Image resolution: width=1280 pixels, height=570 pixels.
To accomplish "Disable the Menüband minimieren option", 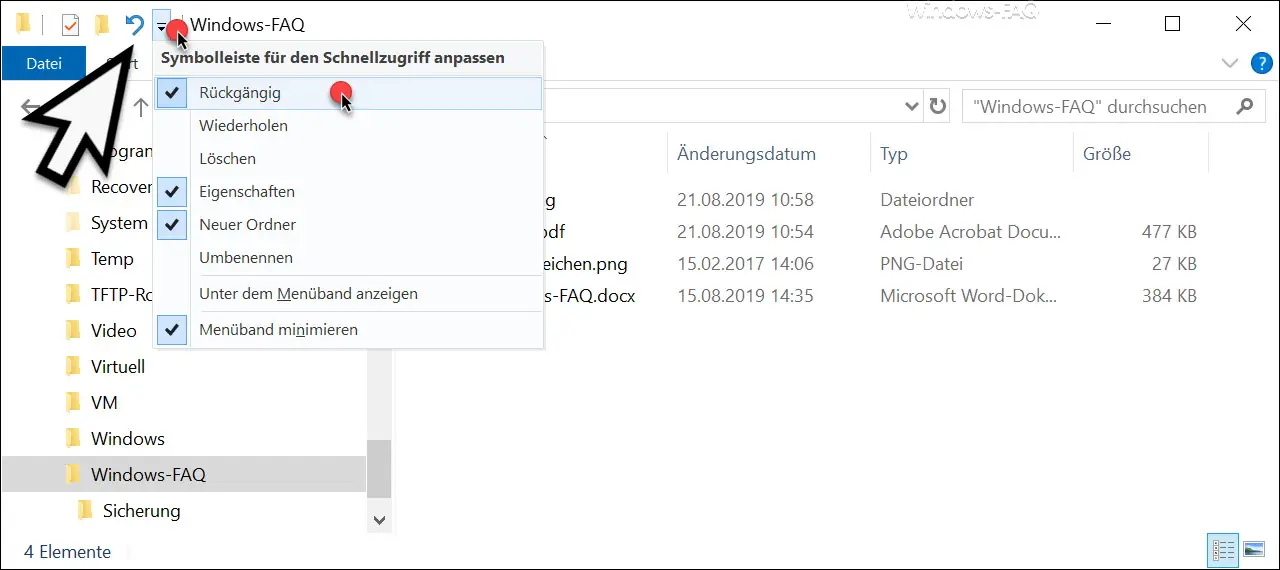I will click(x=278, y=330).
